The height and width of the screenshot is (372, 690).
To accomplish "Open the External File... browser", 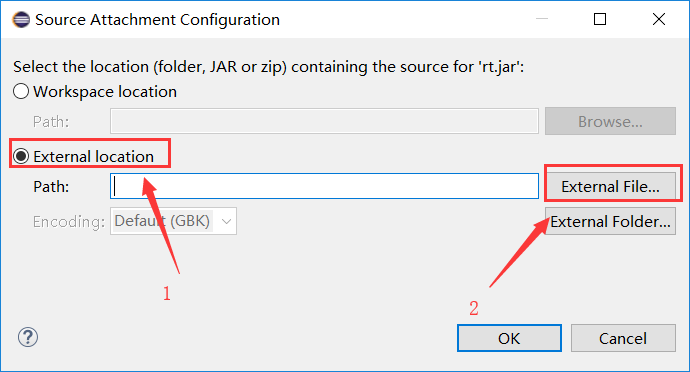I will 610,187.
